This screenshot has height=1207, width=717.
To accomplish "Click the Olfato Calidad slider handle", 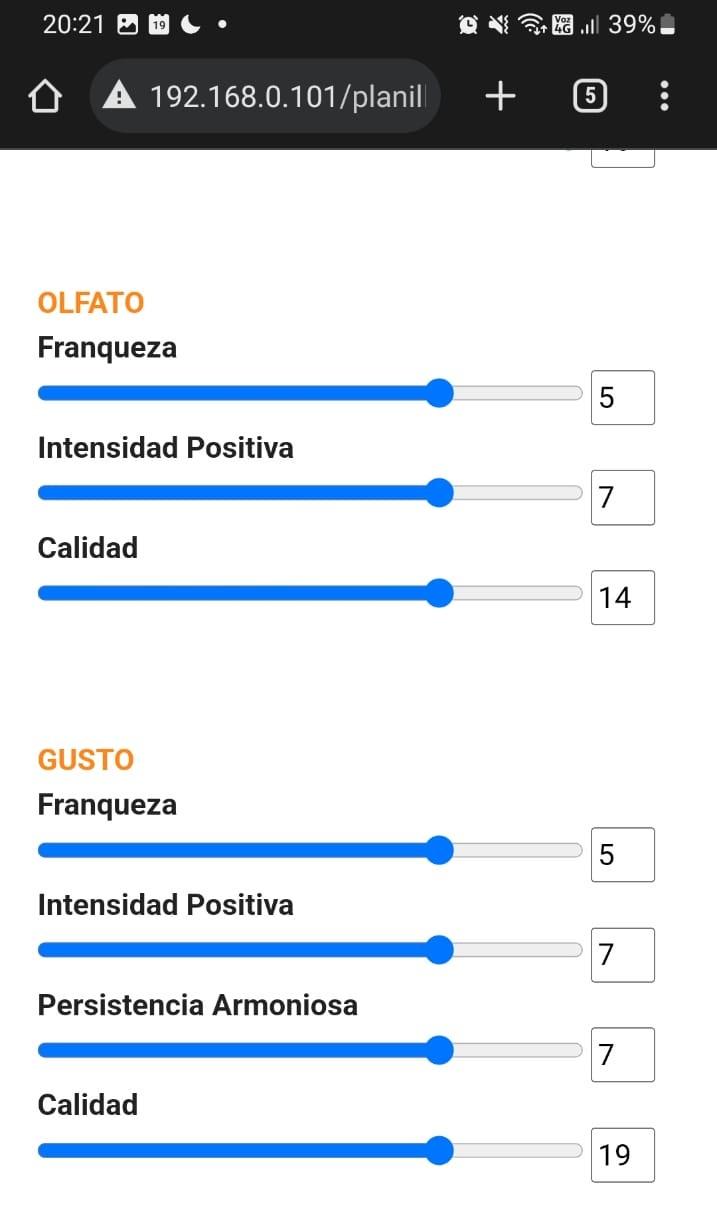I will [x=439, y=593].
